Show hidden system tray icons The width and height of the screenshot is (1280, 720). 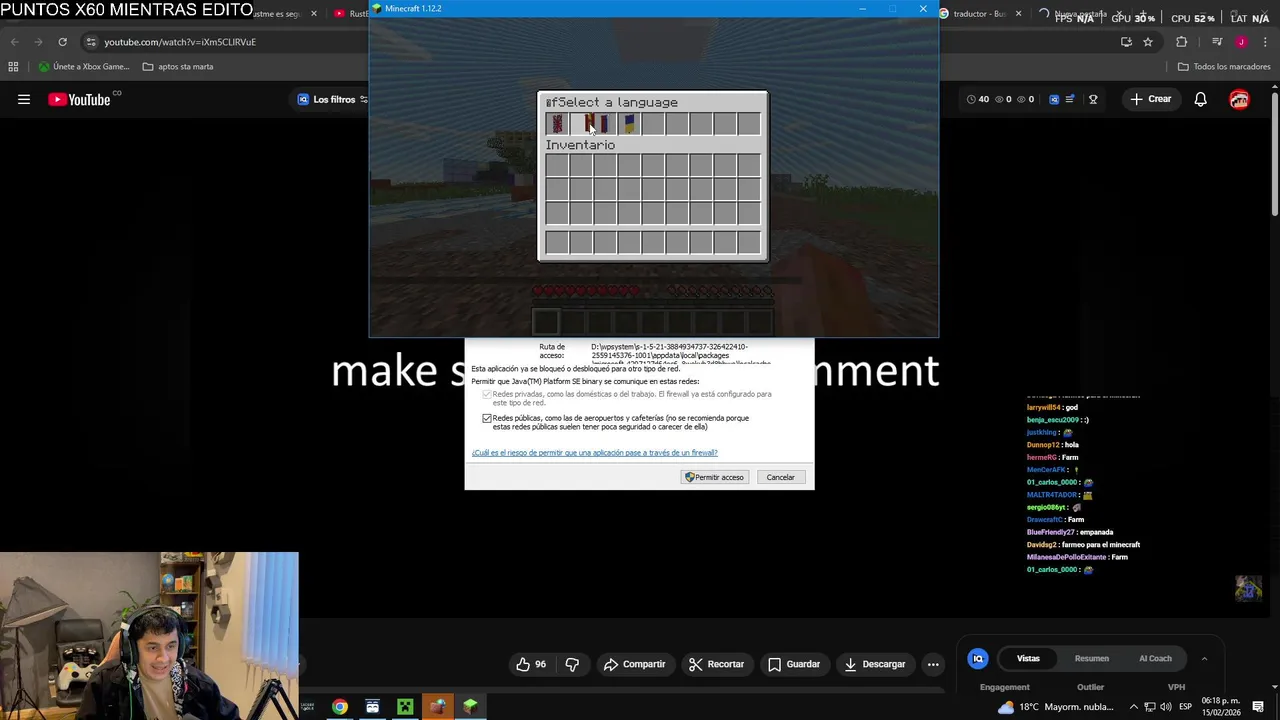point(1133,707)
